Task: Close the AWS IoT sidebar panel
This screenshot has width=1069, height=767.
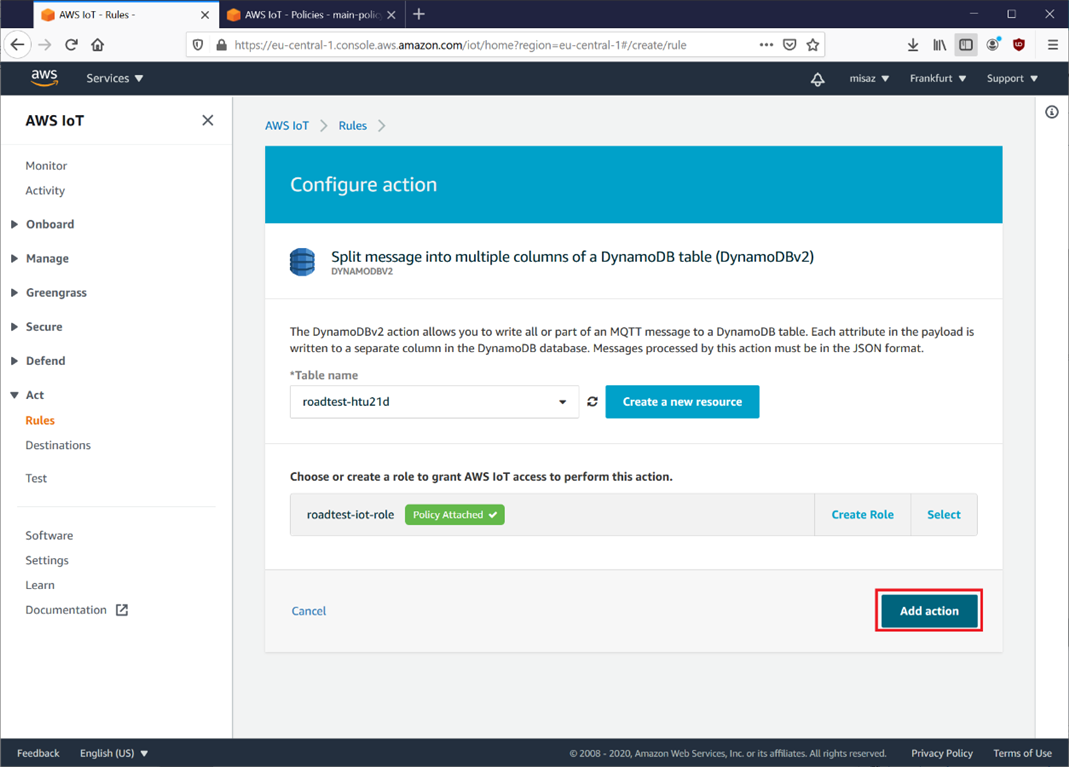Action: (x=207, y=121)
